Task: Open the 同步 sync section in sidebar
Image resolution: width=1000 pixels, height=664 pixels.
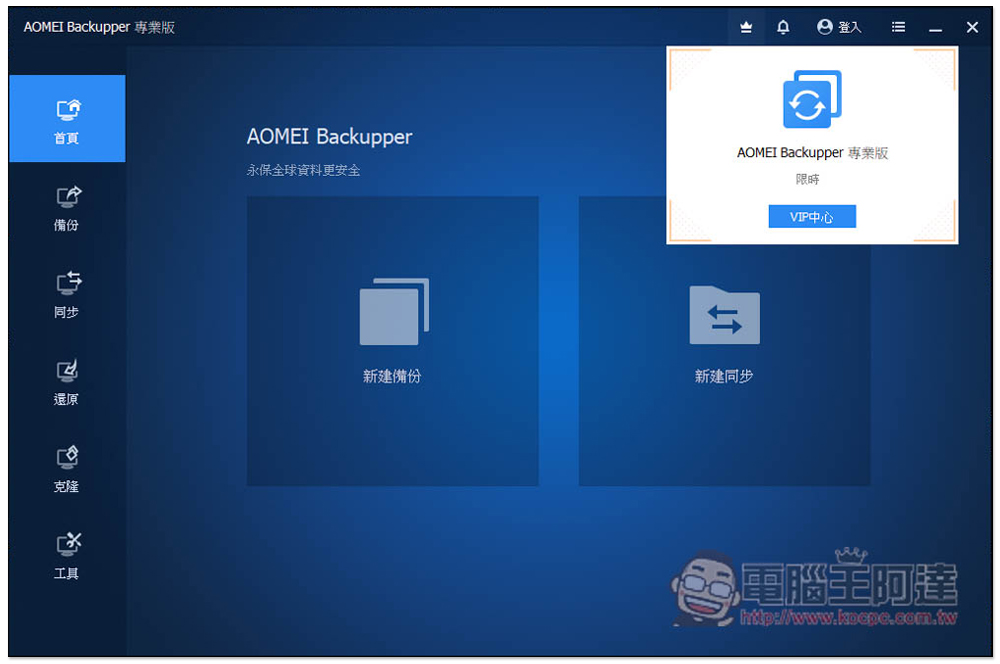Action: click(x=67, y=294)
